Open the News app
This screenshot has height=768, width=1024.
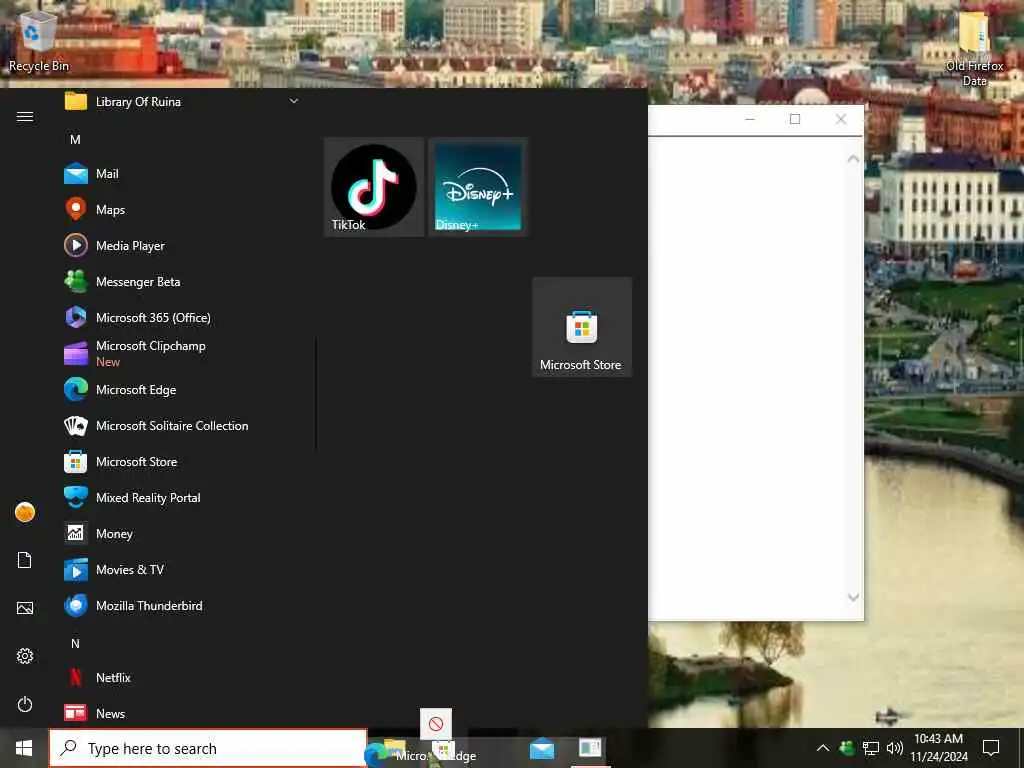pyautogui.click(x=182, y=713)
